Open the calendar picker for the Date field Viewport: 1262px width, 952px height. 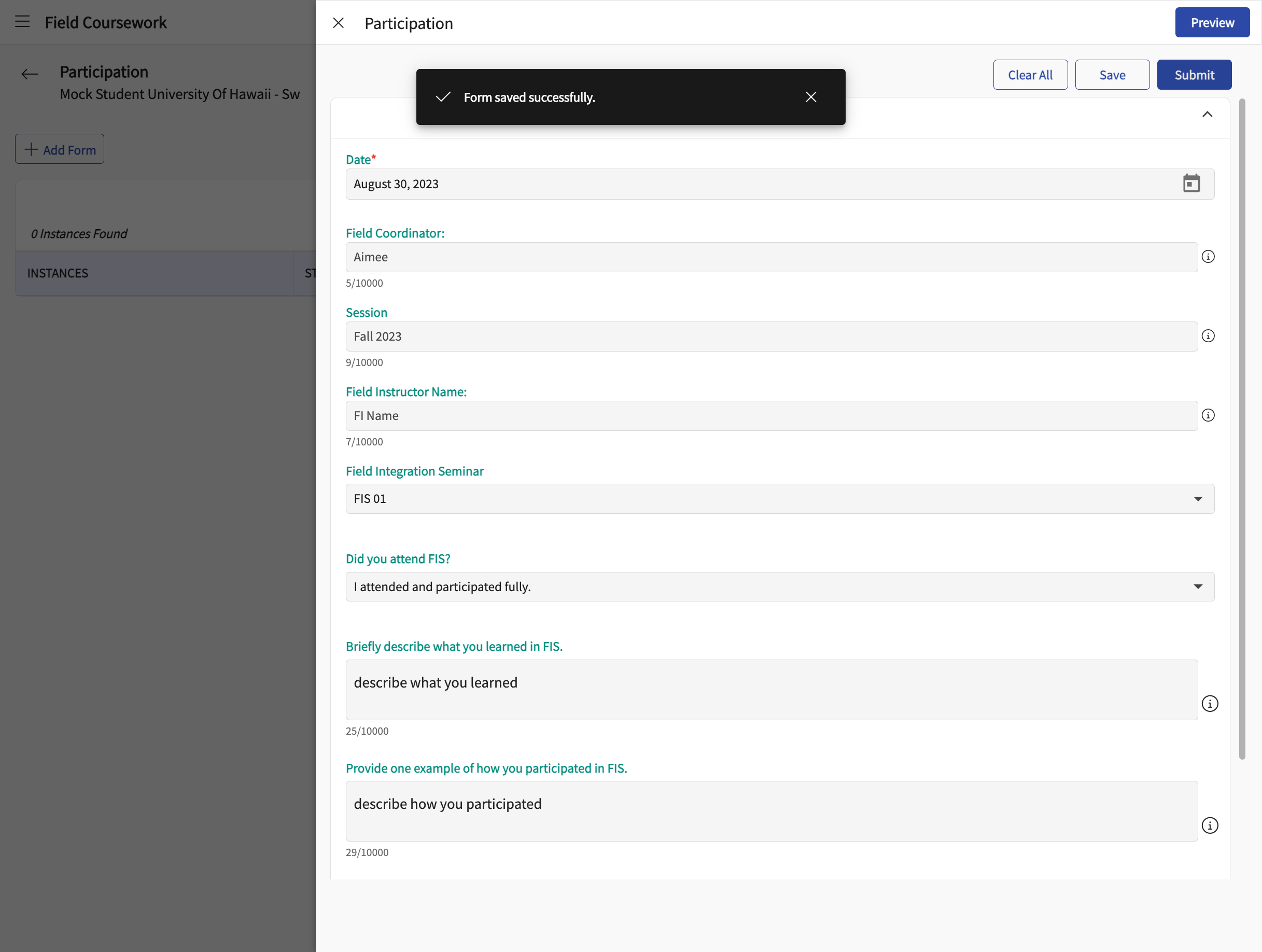click(1191, 184)
